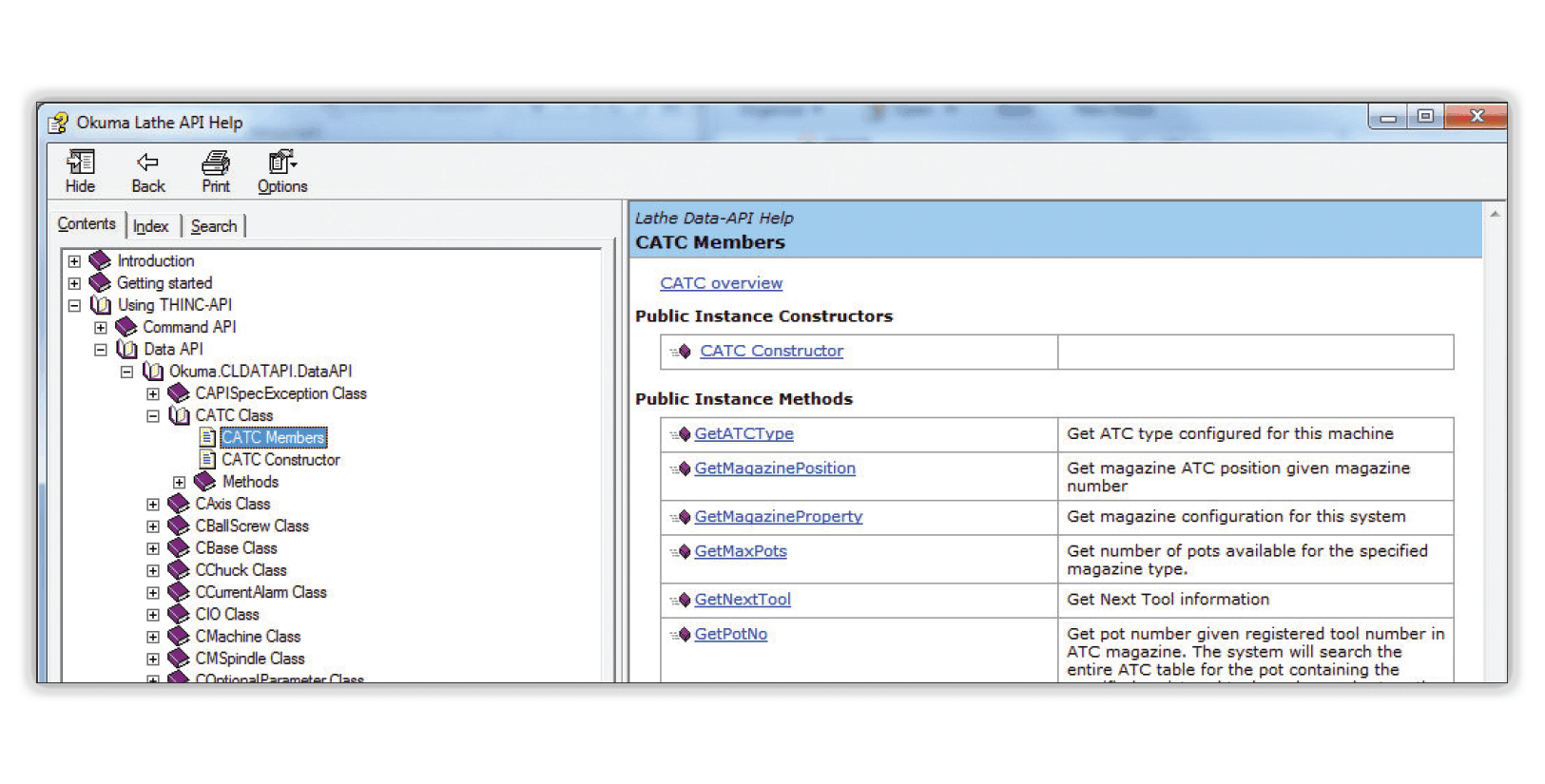Click the help icon in the title bar
This screenshot has height=784, width=1545.
click(x=58, y=123)
